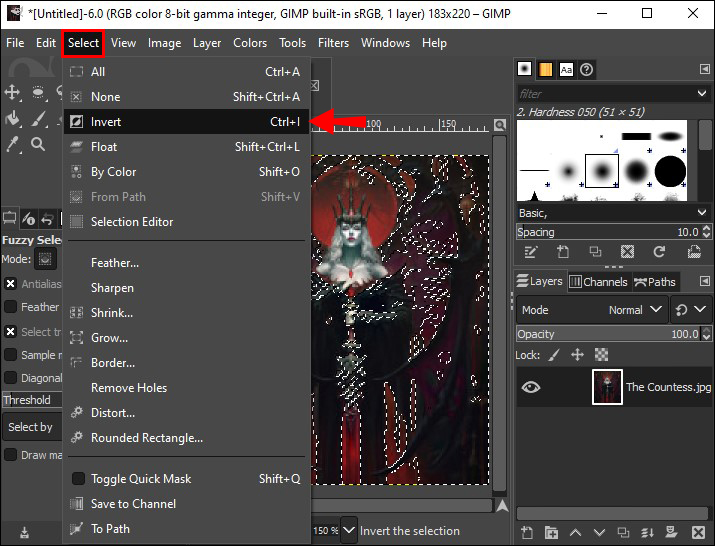Image resolution: width=715 pixels, height=546 pixels.
Task: Click Invert in the Select menu
Action: pyautogui.click(x=187, y=122)
